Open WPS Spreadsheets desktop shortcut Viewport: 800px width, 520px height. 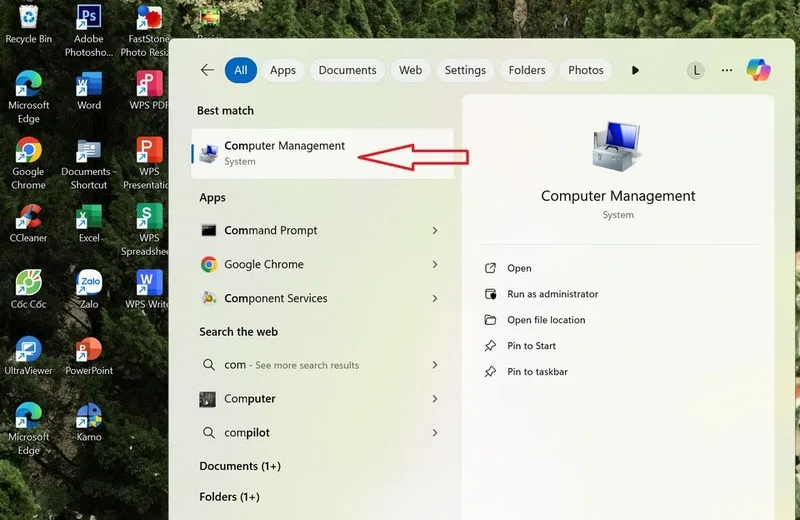146,230
